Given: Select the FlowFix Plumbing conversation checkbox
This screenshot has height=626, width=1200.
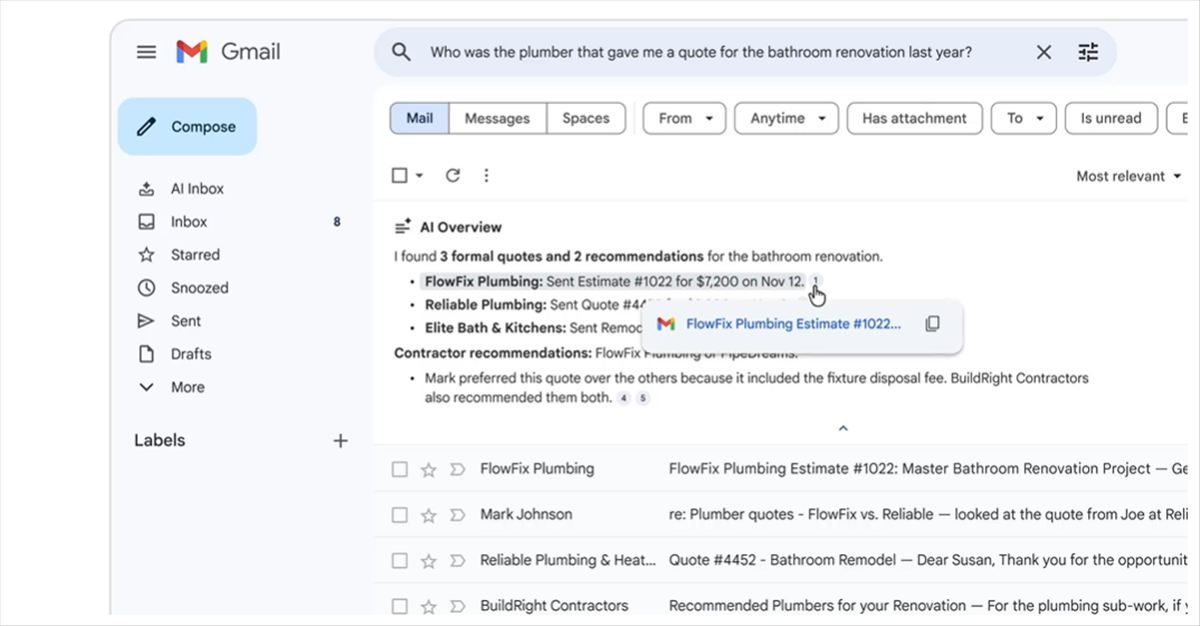Looking at the screenshot, I should (400, 468).
